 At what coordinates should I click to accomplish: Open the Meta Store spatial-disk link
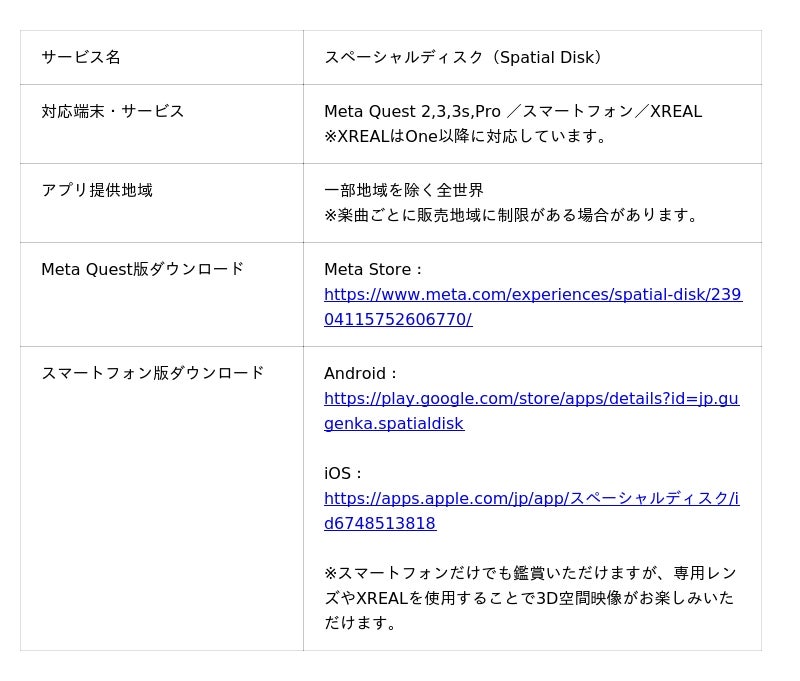(x=532, y=295)
